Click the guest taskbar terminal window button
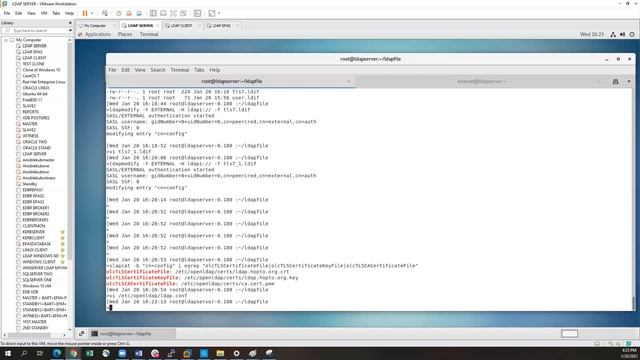The image size is (640, 360). coord(133,334)
